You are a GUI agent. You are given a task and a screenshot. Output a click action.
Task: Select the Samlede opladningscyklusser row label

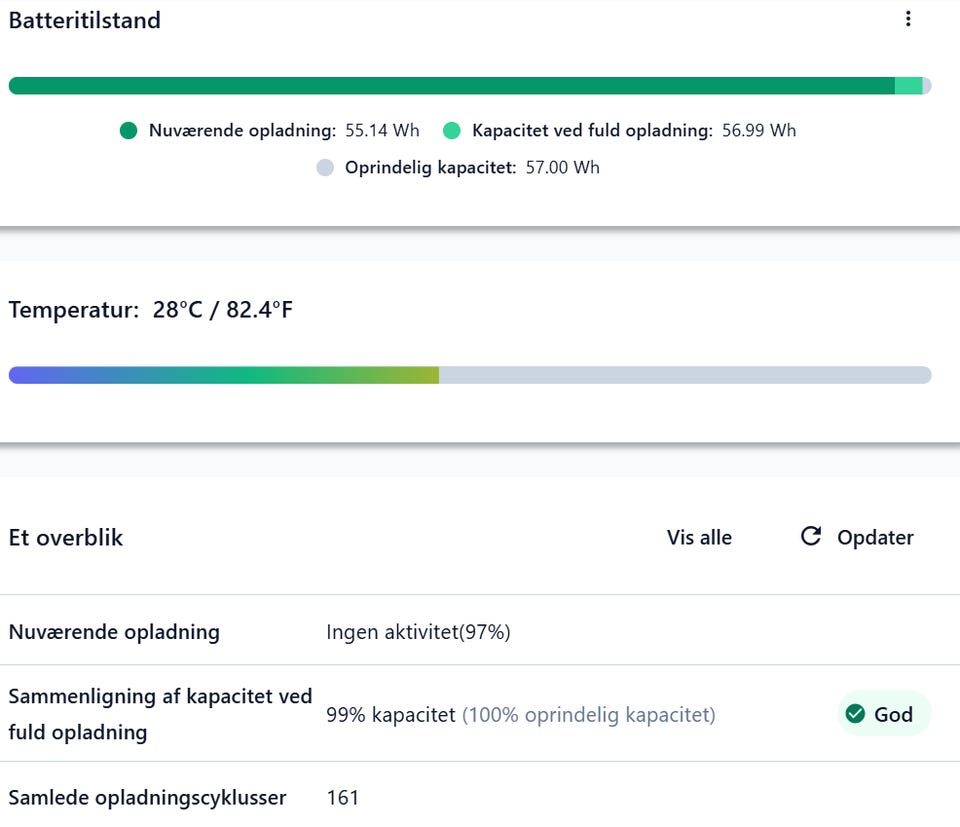(147, 798)
